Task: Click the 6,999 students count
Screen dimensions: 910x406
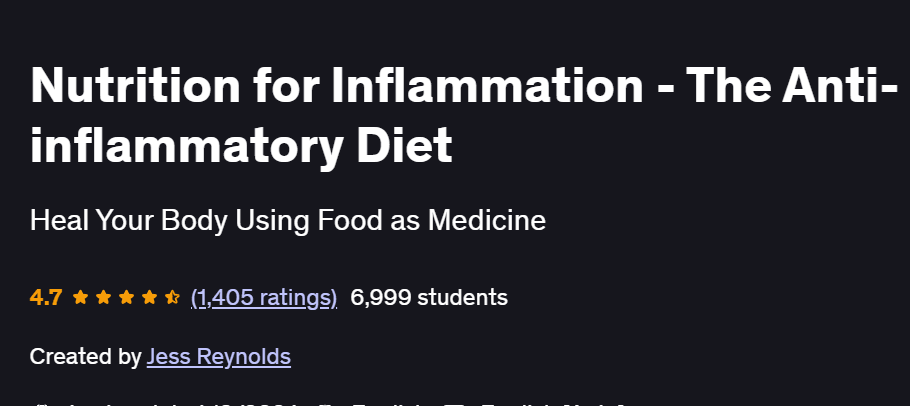Action: click(x=429, y=298)
